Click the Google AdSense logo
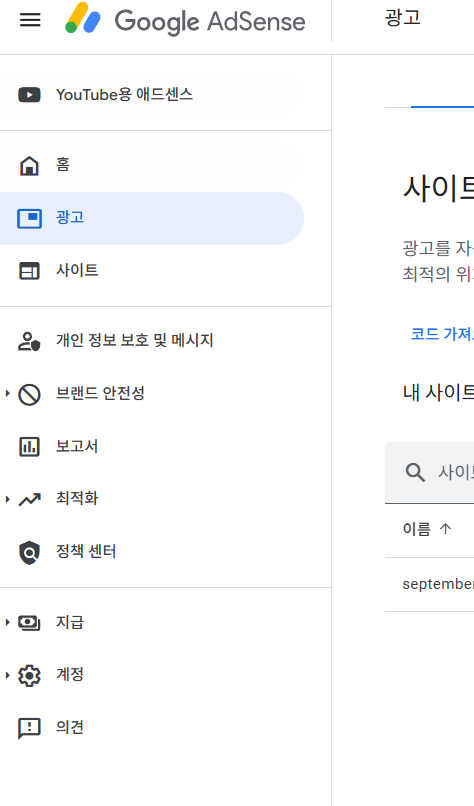The image size is (474, 806). pyautogui.click(x=185, y=20)
